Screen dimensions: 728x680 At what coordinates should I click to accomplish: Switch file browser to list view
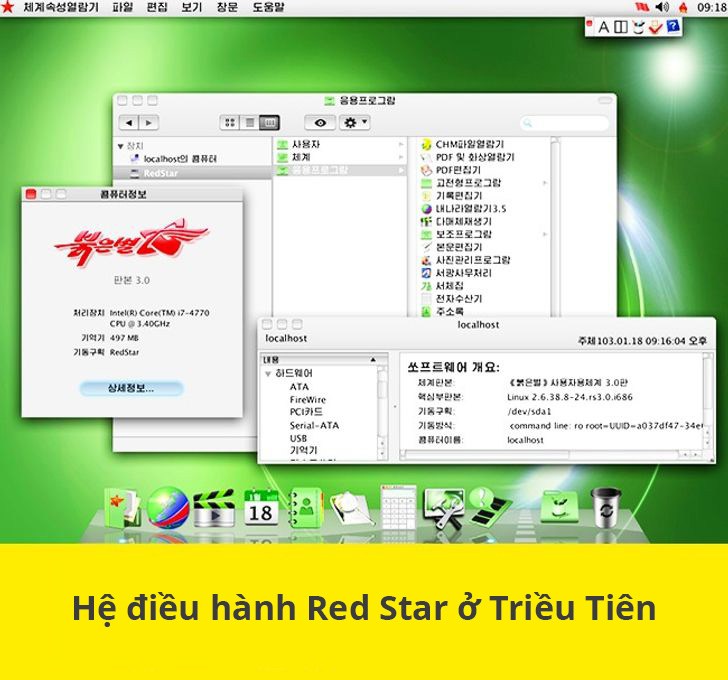pos(249,123)
